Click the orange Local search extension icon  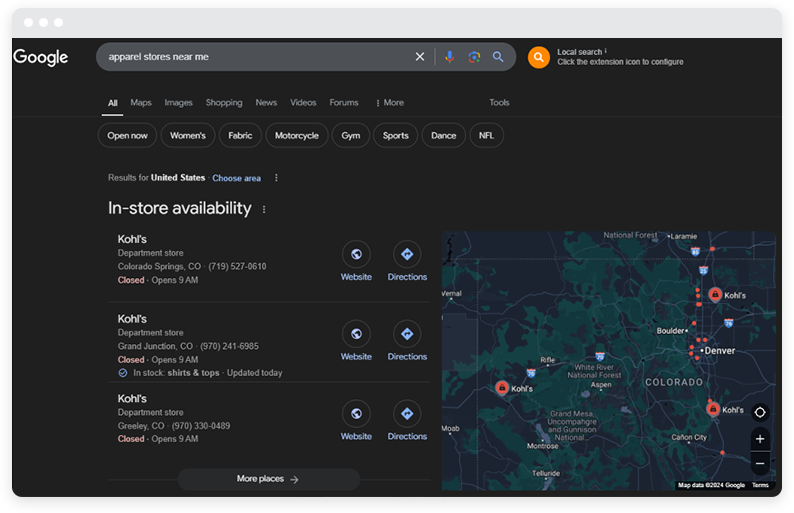tap(539, 57)
